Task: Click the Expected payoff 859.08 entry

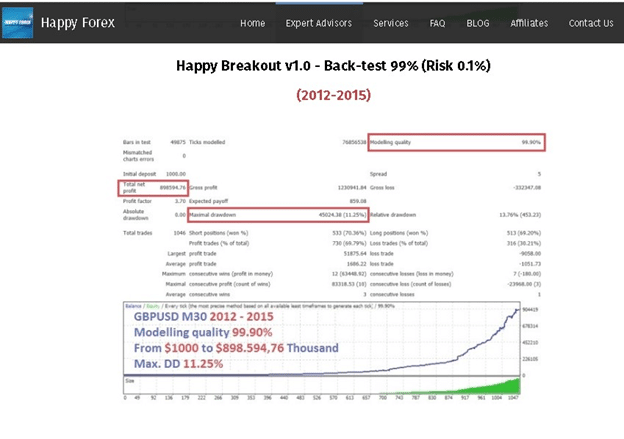Action: [x=278, y=201]
